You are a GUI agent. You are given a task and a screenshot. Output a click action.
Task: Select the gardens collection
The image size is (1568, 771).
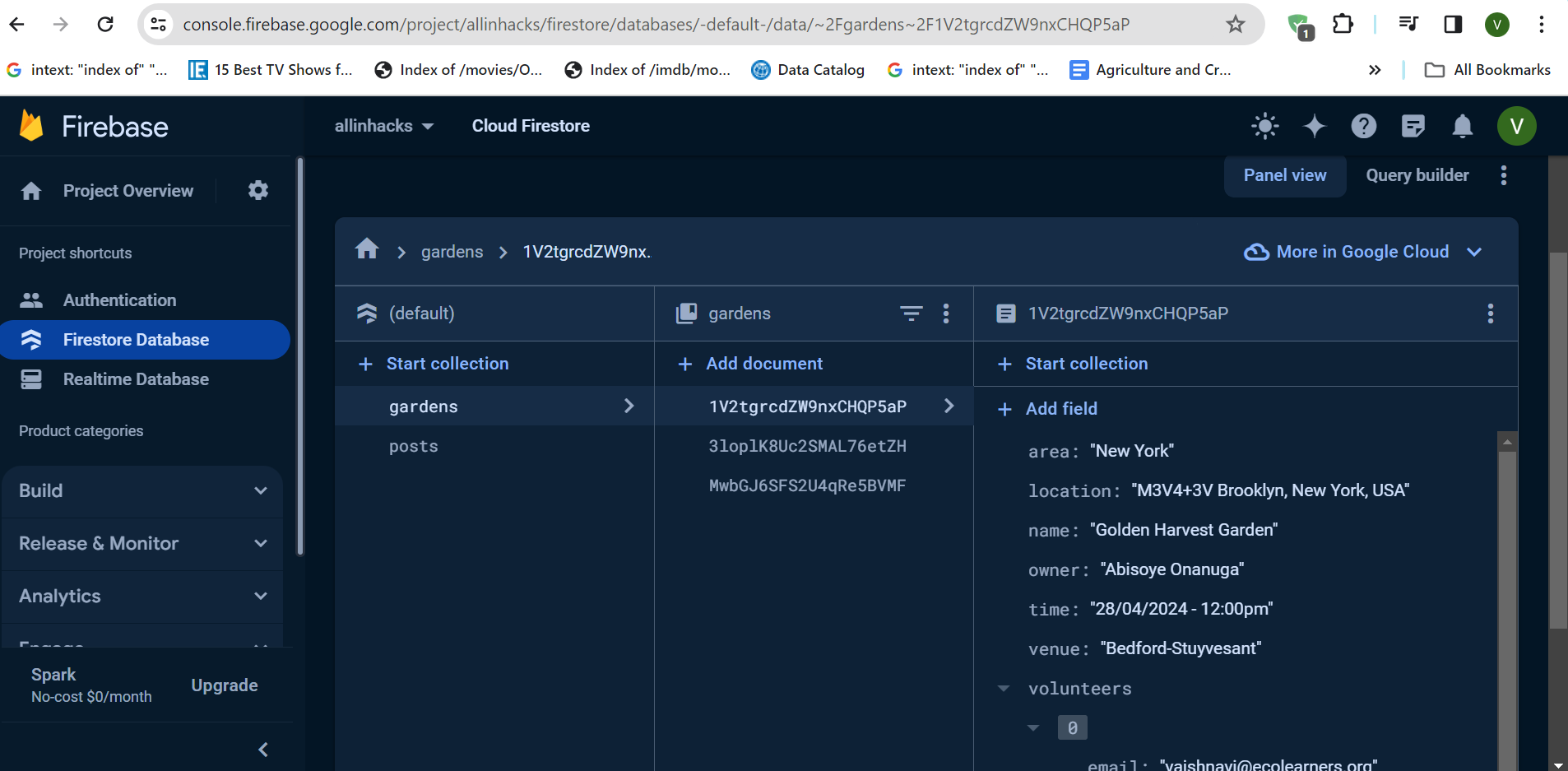pos(494,406)
